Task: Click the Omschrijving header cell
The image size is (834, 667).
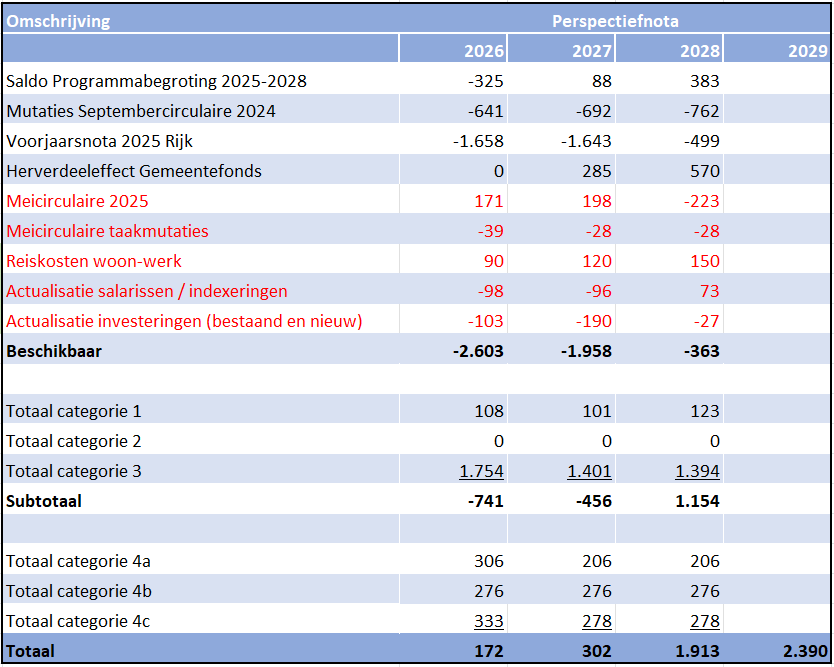Action: click(x=59, y=20)
